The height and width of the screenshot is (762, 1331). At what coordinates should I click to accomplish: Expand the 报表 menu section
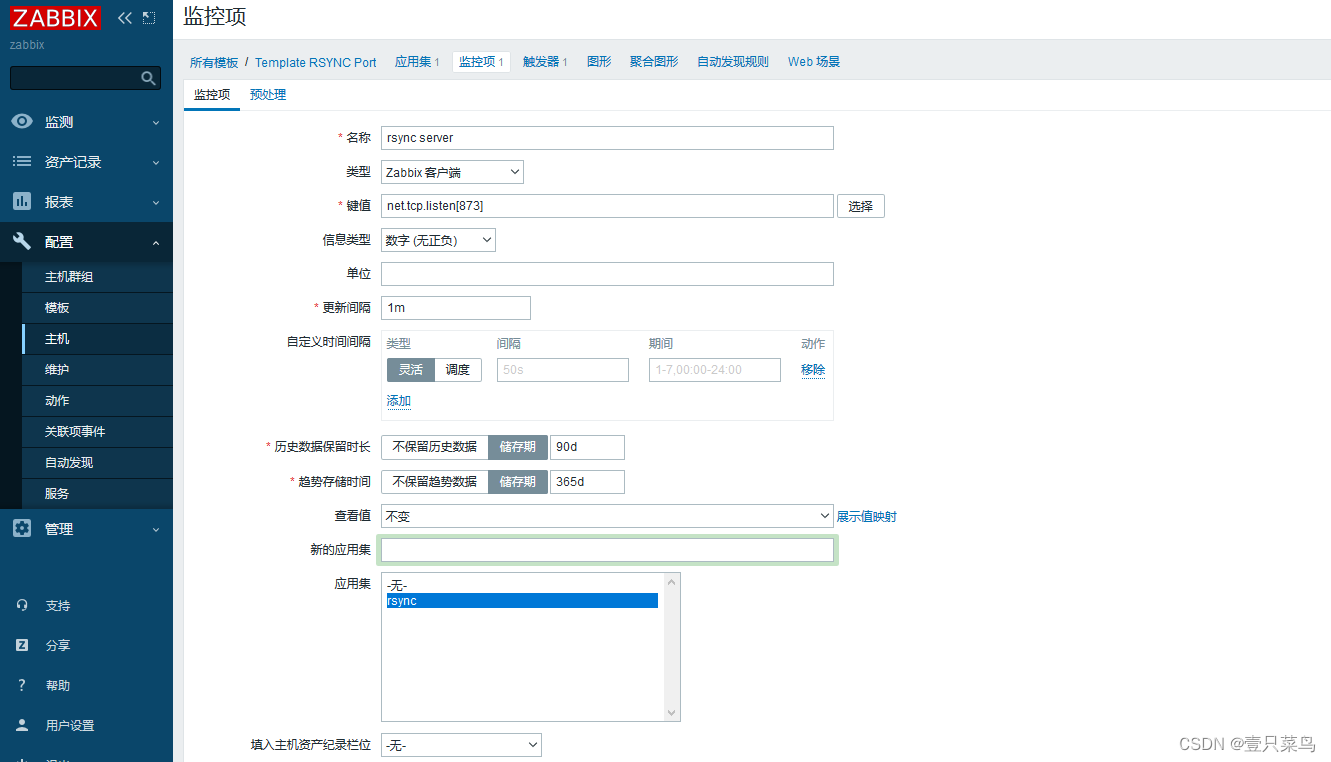tap(156, 202)
